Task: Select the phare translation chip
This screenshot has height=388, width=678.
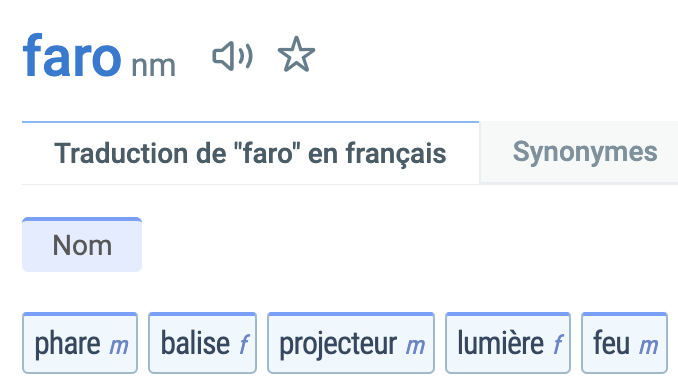Action: [80, 343]
